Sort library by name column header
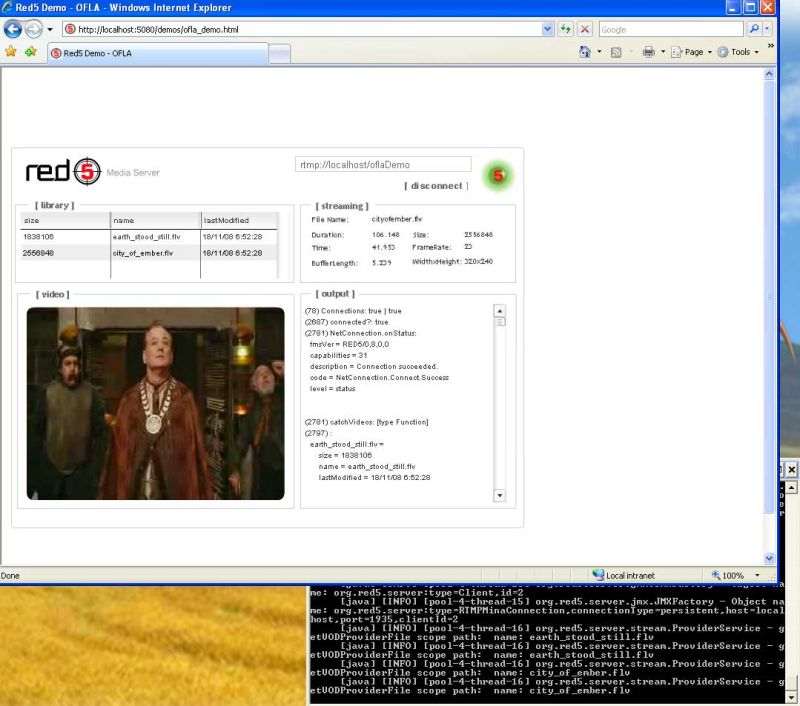Image resolution: width=800 pixels, height=706 pixels. tap(156, 220)
